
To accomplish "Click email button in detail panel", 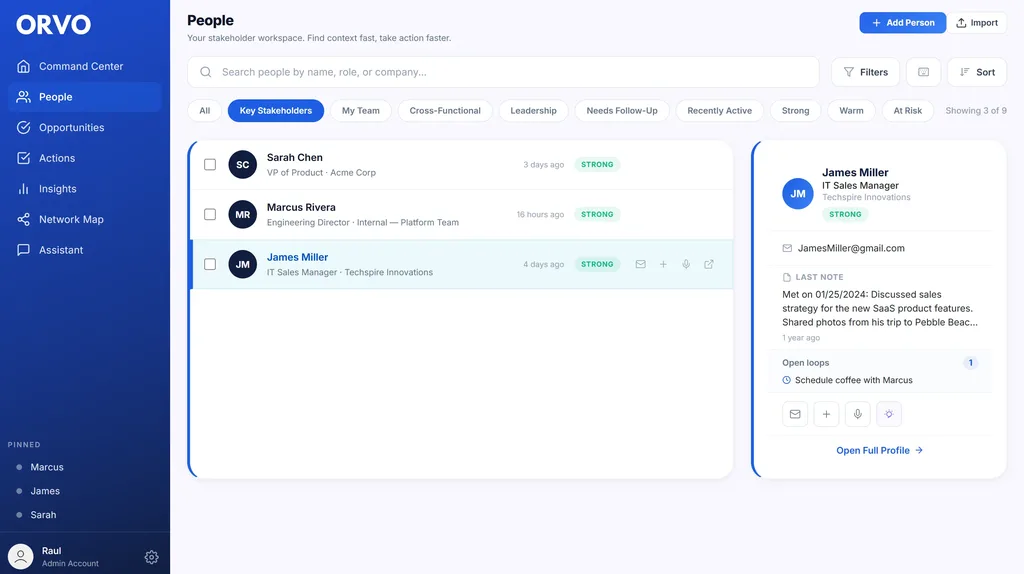I will pyautogui.click(x=795, y=414).
